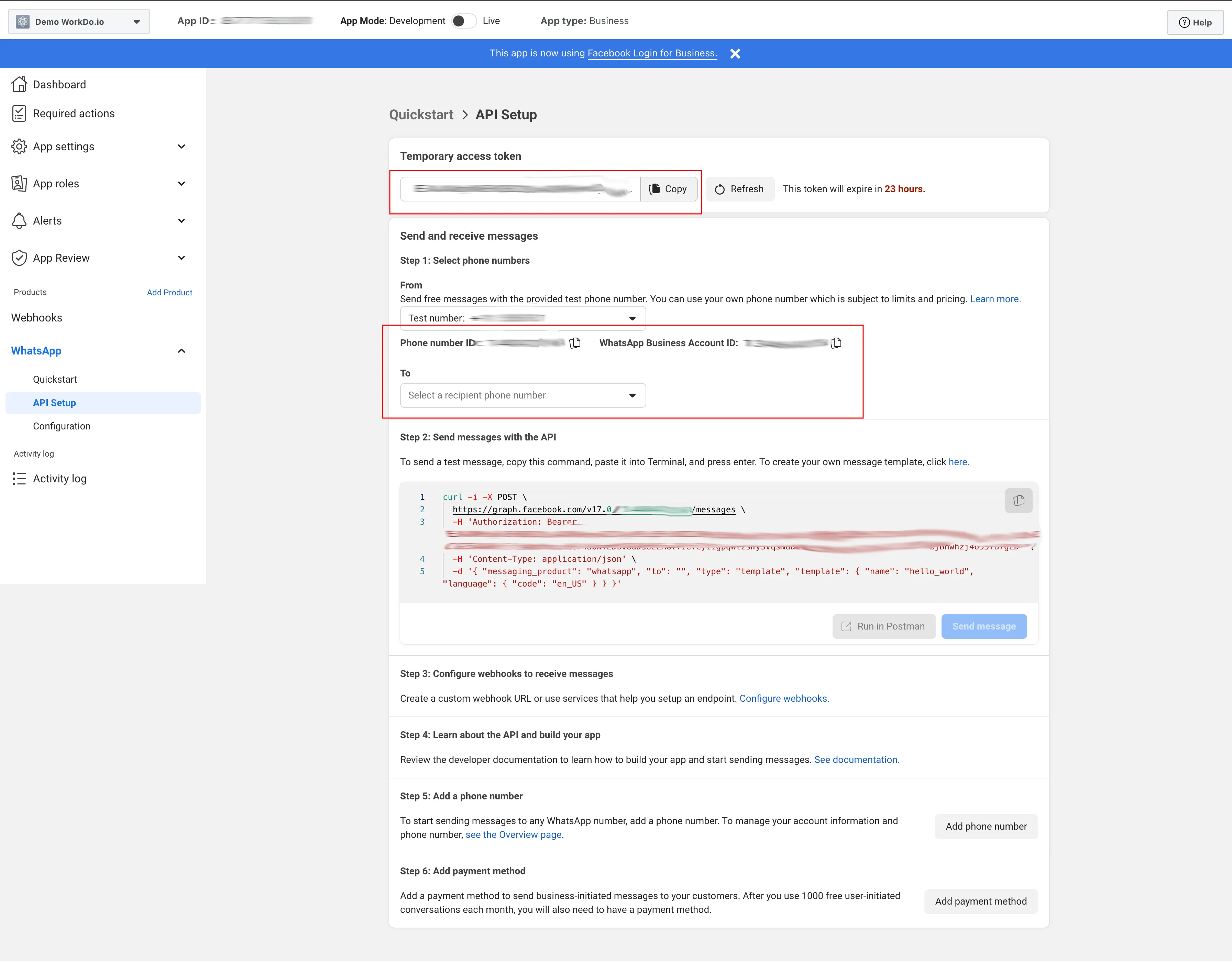
Task: Copy the curl command code block
Action: (1018, 501)
